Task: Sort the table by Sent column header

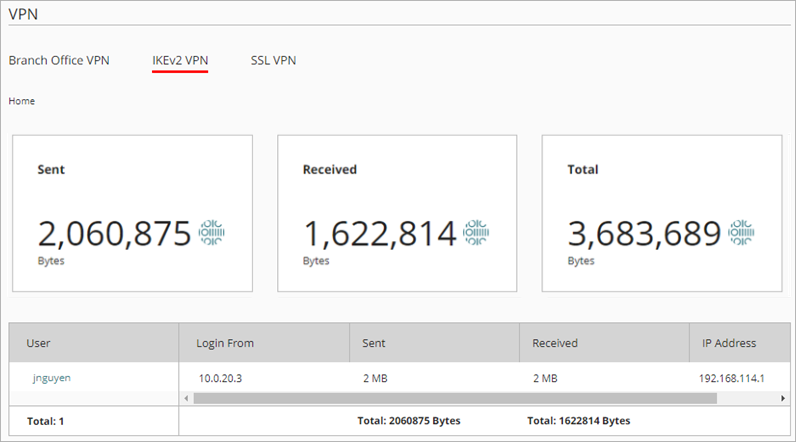Action: pos(375,343)
